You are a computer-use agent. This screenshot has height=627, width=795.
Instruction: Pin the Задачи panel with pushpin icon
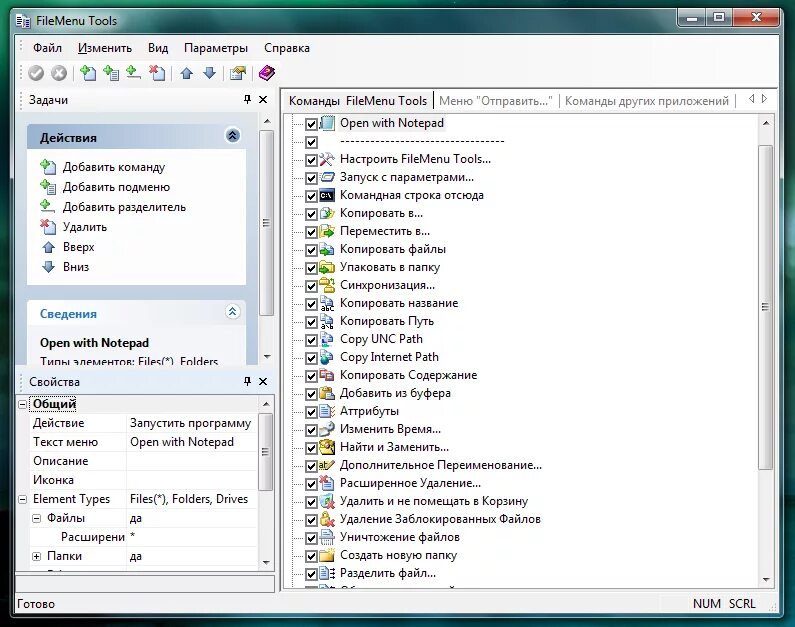(x=247, y=99)
